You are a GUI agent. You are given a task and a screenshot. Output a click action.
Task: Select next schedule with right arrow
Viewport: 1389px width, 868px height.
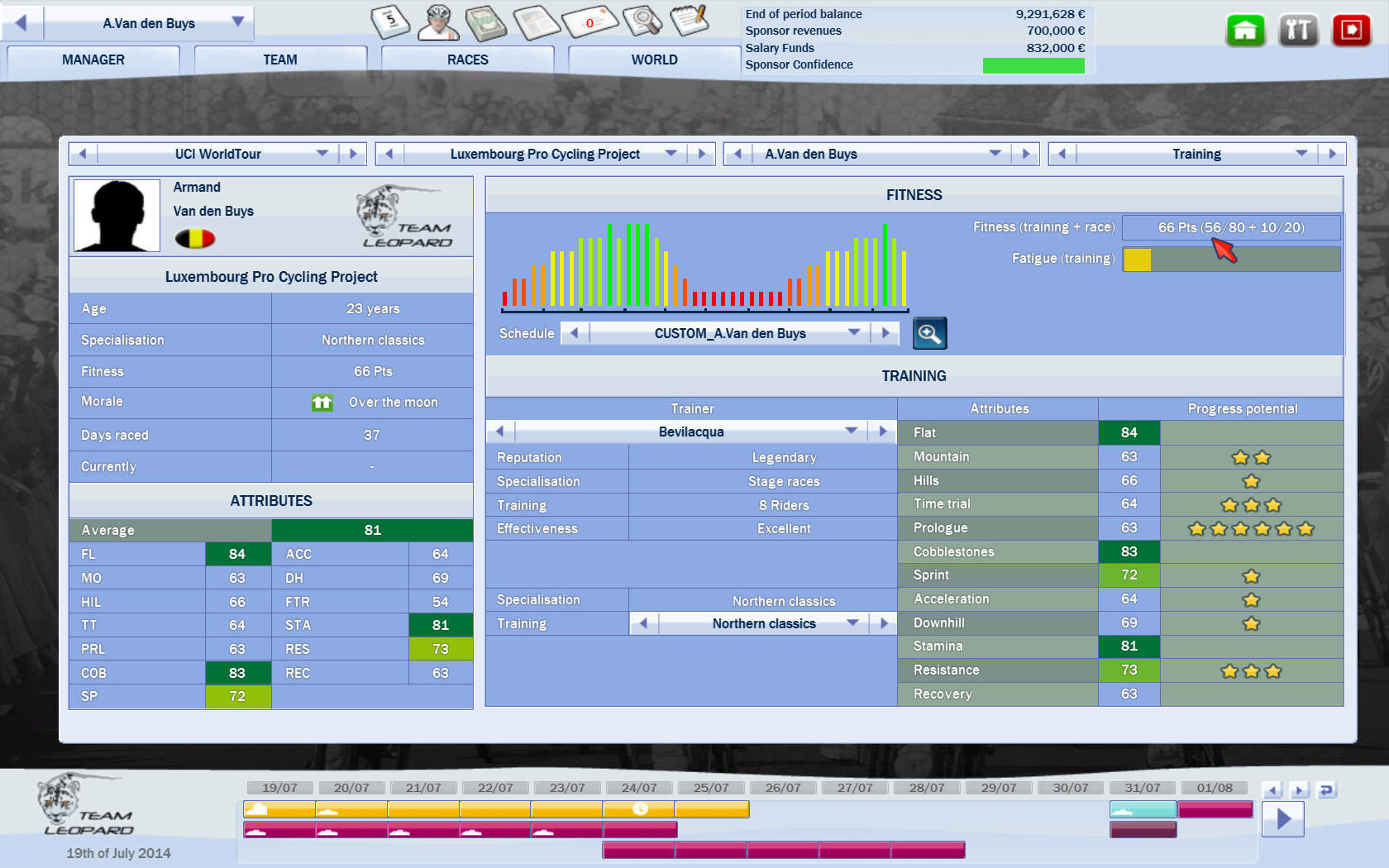[885, 333]
